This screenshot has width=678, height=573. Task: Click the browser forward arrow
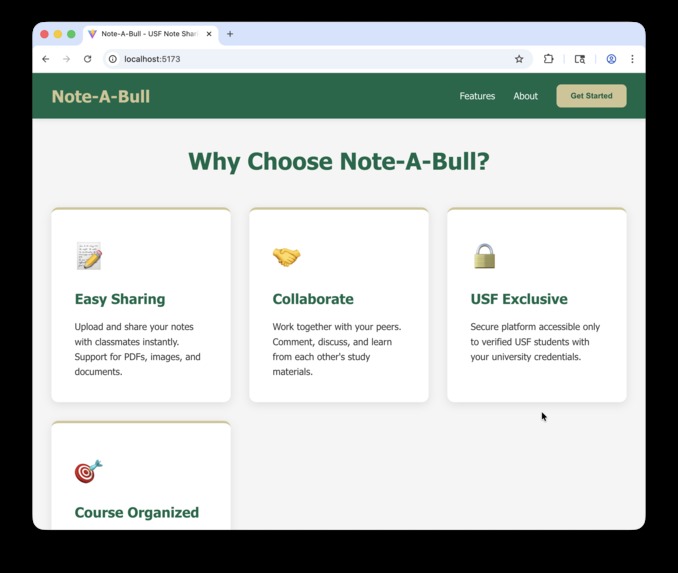click(66, 59)
